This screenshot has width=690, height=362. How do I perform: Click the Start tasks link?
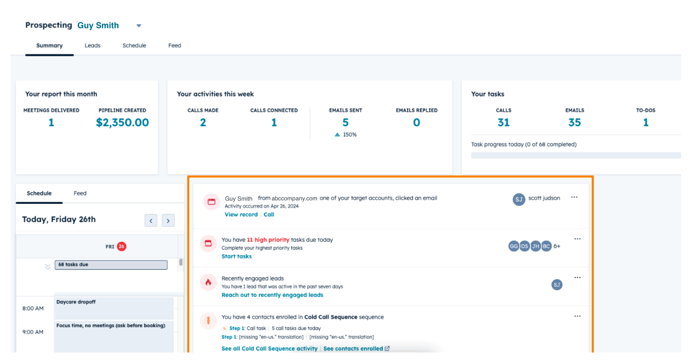237,256
